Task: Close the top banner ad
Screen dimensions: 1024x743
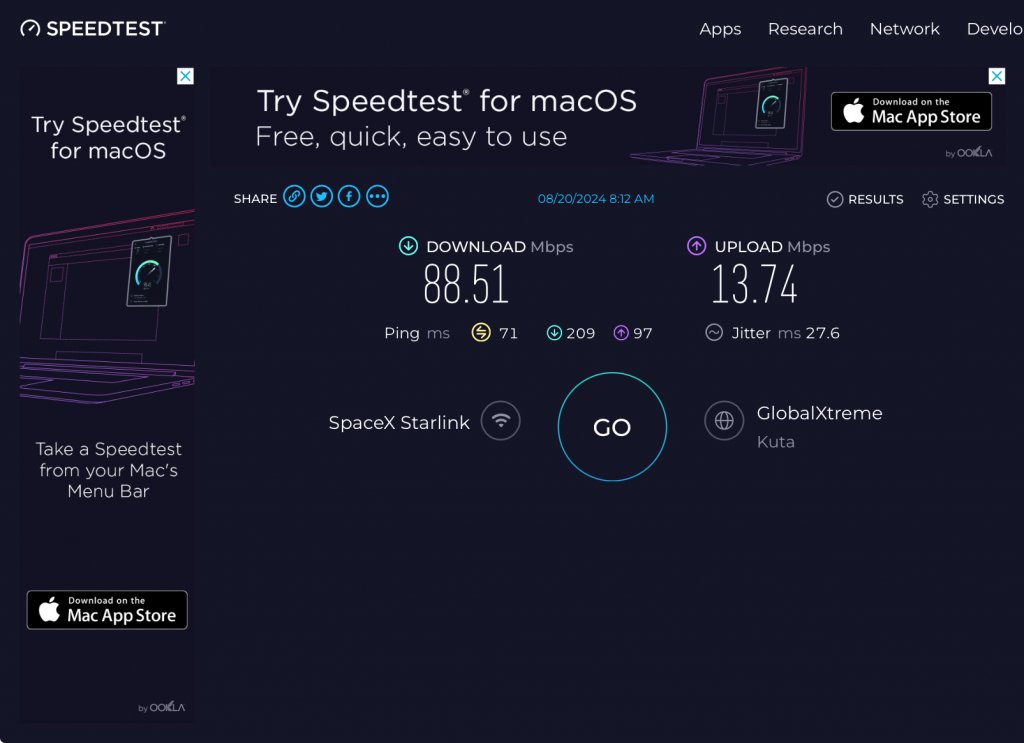Action: tap(996, 76)
